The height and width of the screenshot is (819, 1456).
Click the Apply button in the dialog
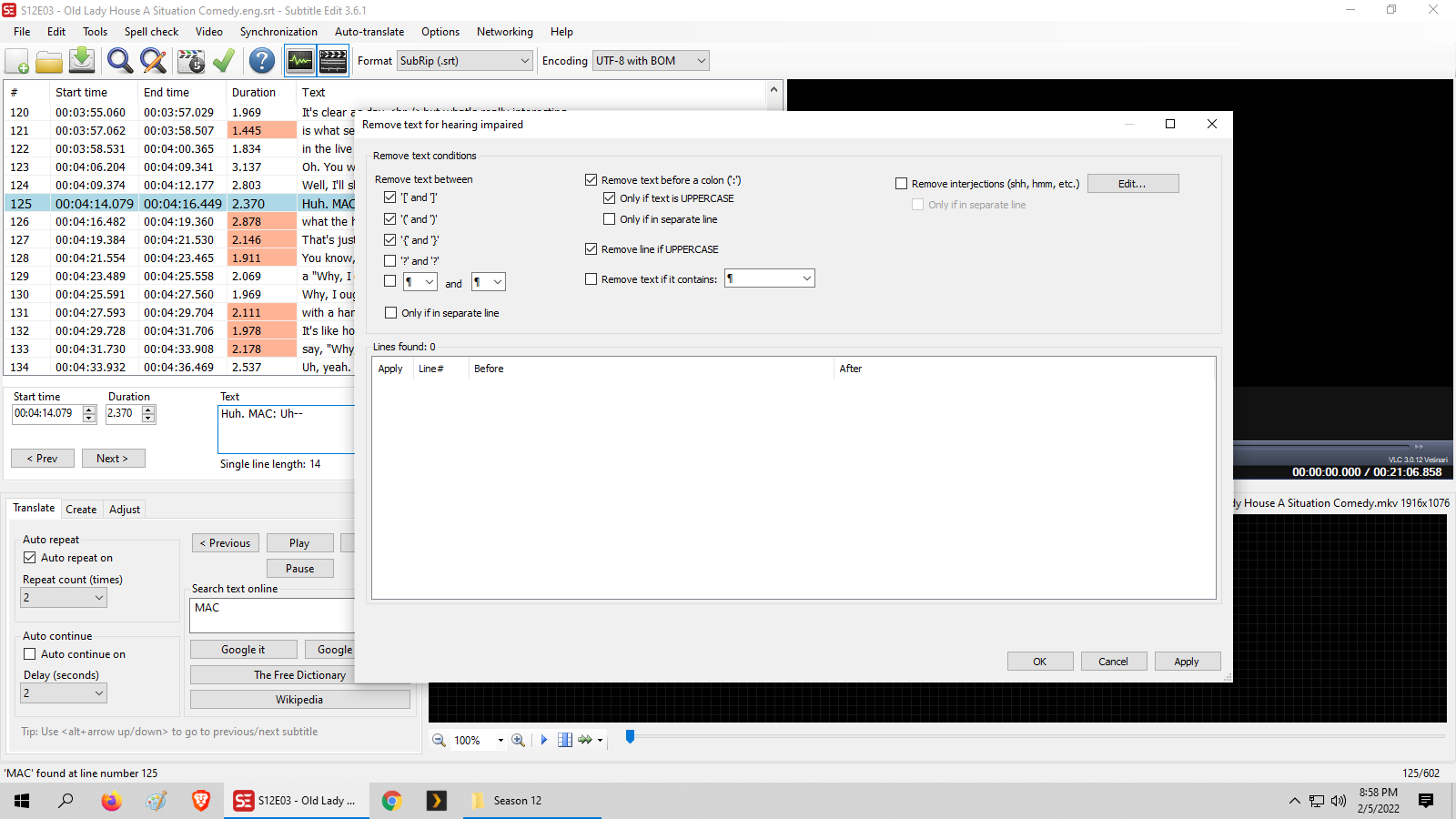point(1188,661)
